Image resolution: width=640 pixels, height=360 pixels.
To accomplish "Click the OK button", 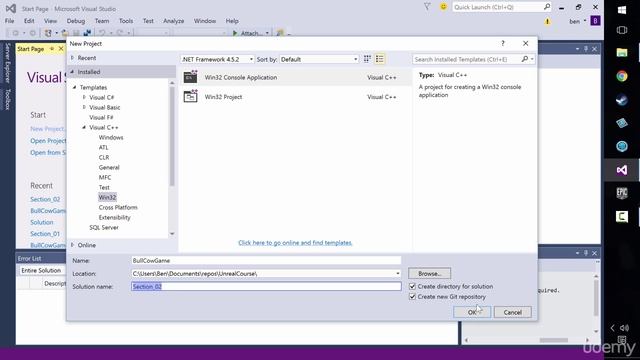I will tap(472, 312).
